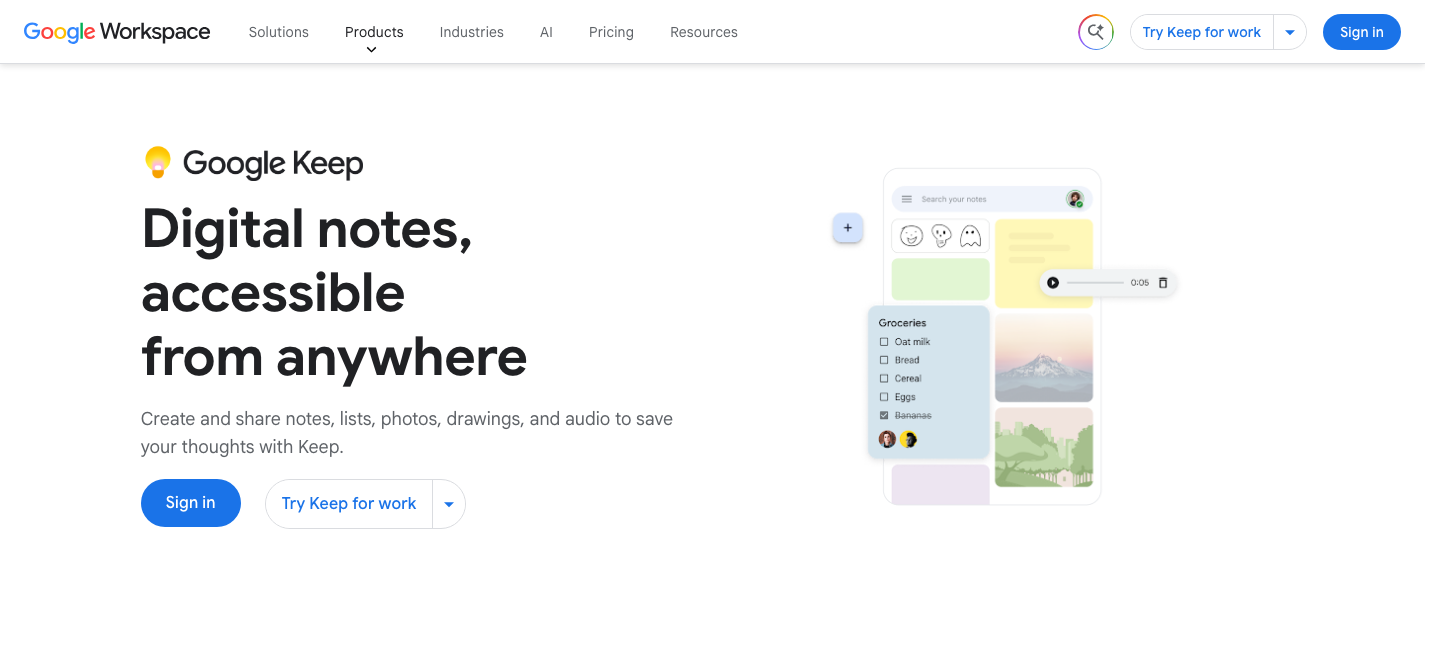Click the Search your notes field
1440x660 pixels.
point(990,199)
